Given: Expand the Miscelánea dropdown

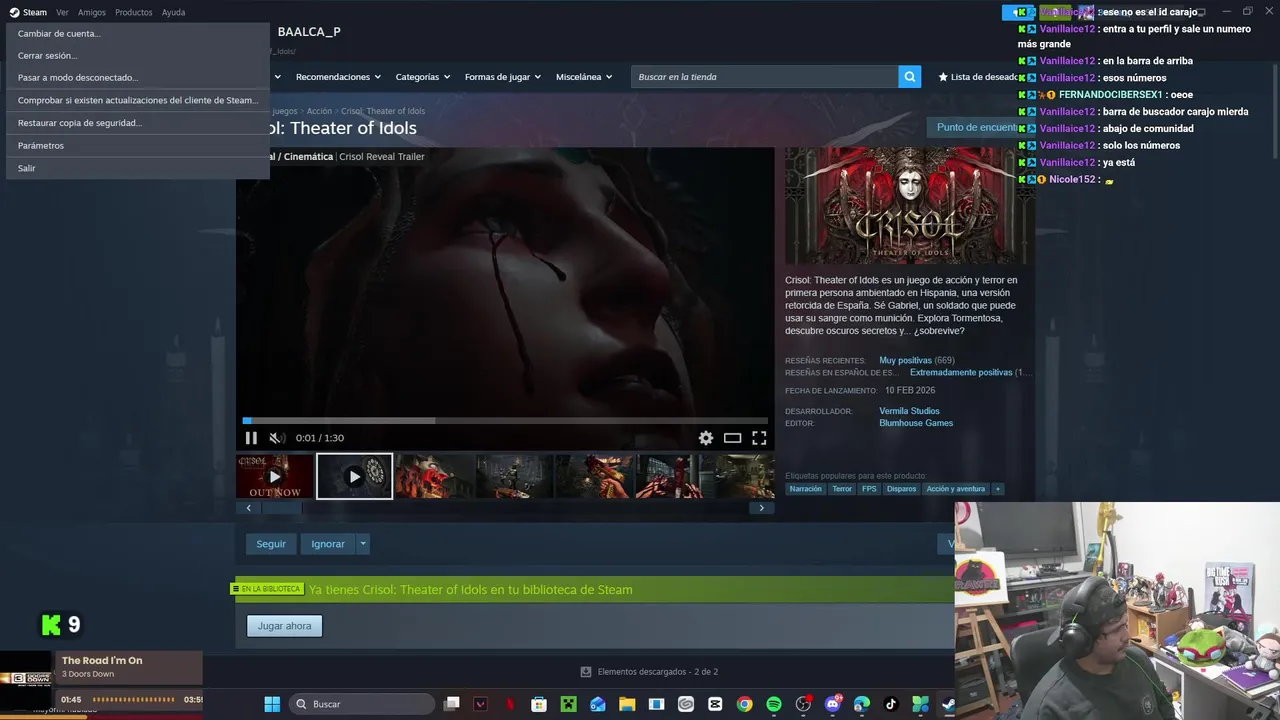Looking at the screenshot, I should pyautogui.click(x=584, y=77).
